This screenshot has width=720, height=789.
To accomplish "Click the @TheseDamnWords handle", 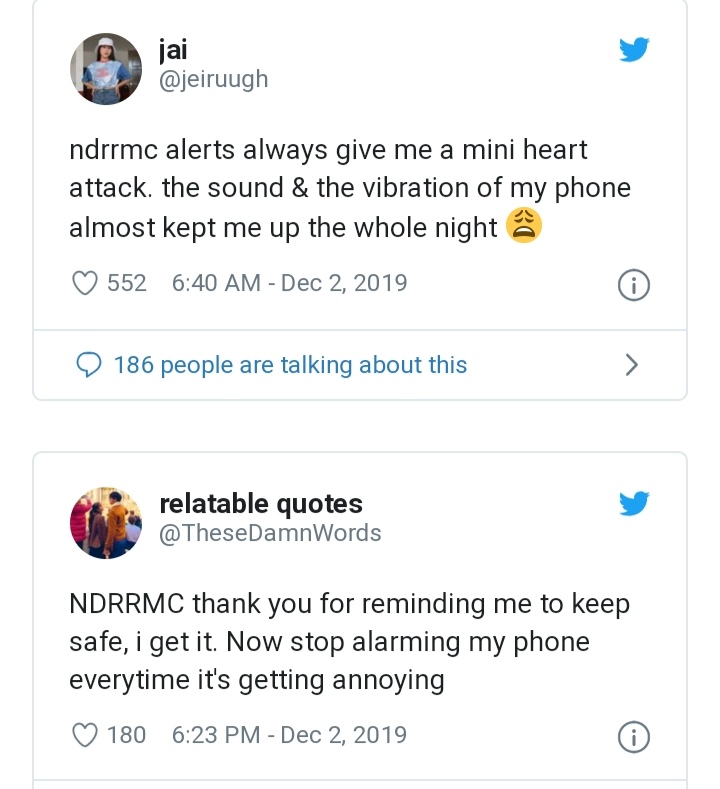I will point(270,533).
